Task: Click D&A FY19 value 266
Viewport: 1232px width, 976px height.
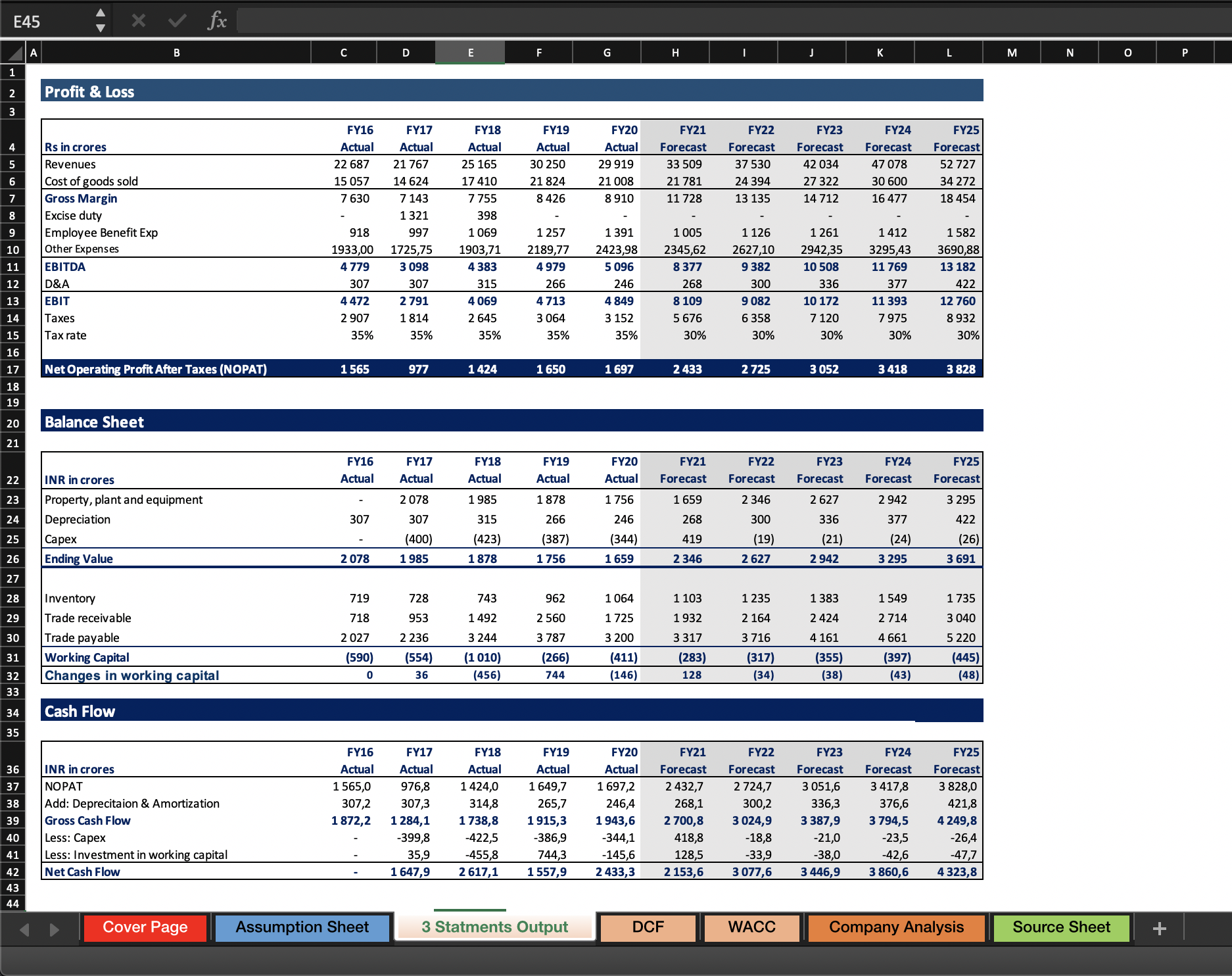Action: tap(556, 284)
